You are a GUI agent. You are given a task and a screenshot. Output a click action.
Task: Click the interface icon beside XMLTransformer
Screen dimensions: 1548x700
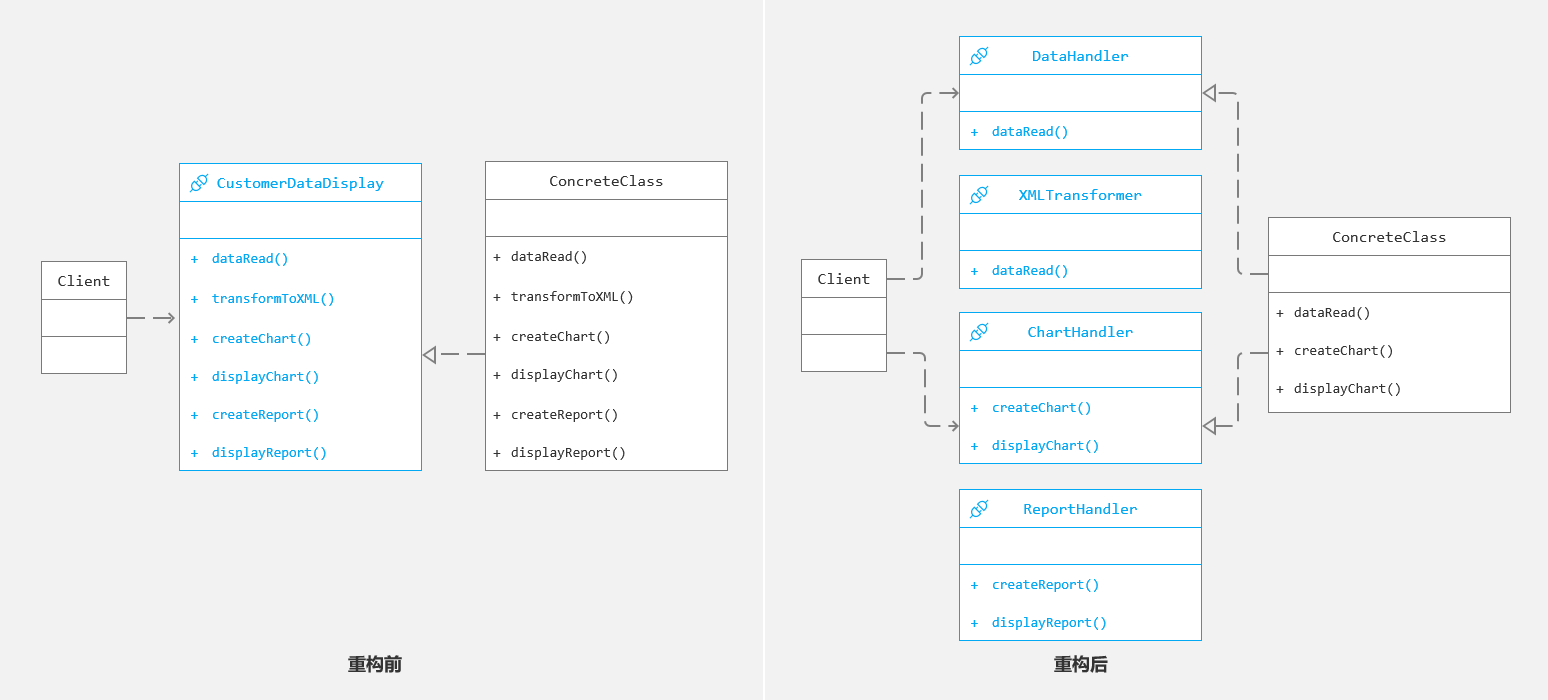(979, 195)
